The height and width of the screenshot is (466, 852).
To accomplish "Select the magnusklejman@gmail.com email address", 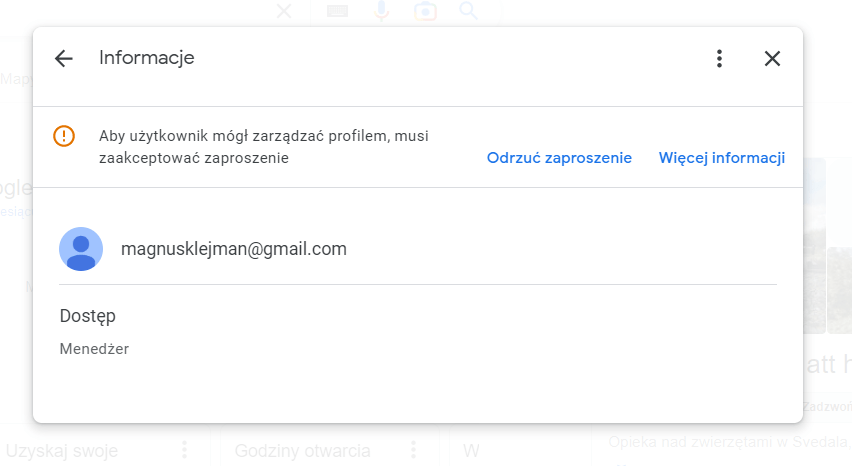I will (x=234, y=249).
